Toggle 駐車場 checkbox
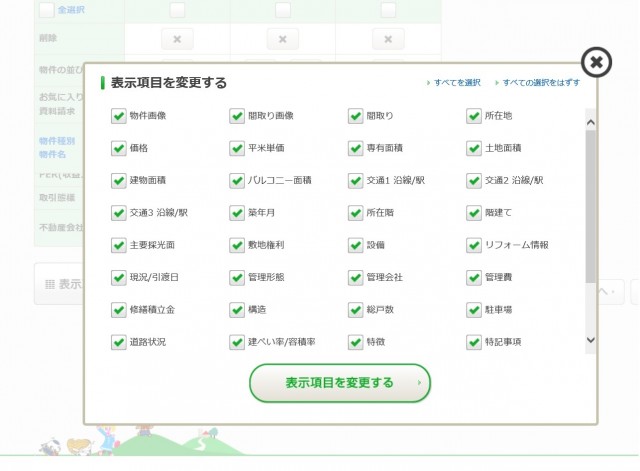Viewport: 640px width, 471px height. tap(474, 310)
